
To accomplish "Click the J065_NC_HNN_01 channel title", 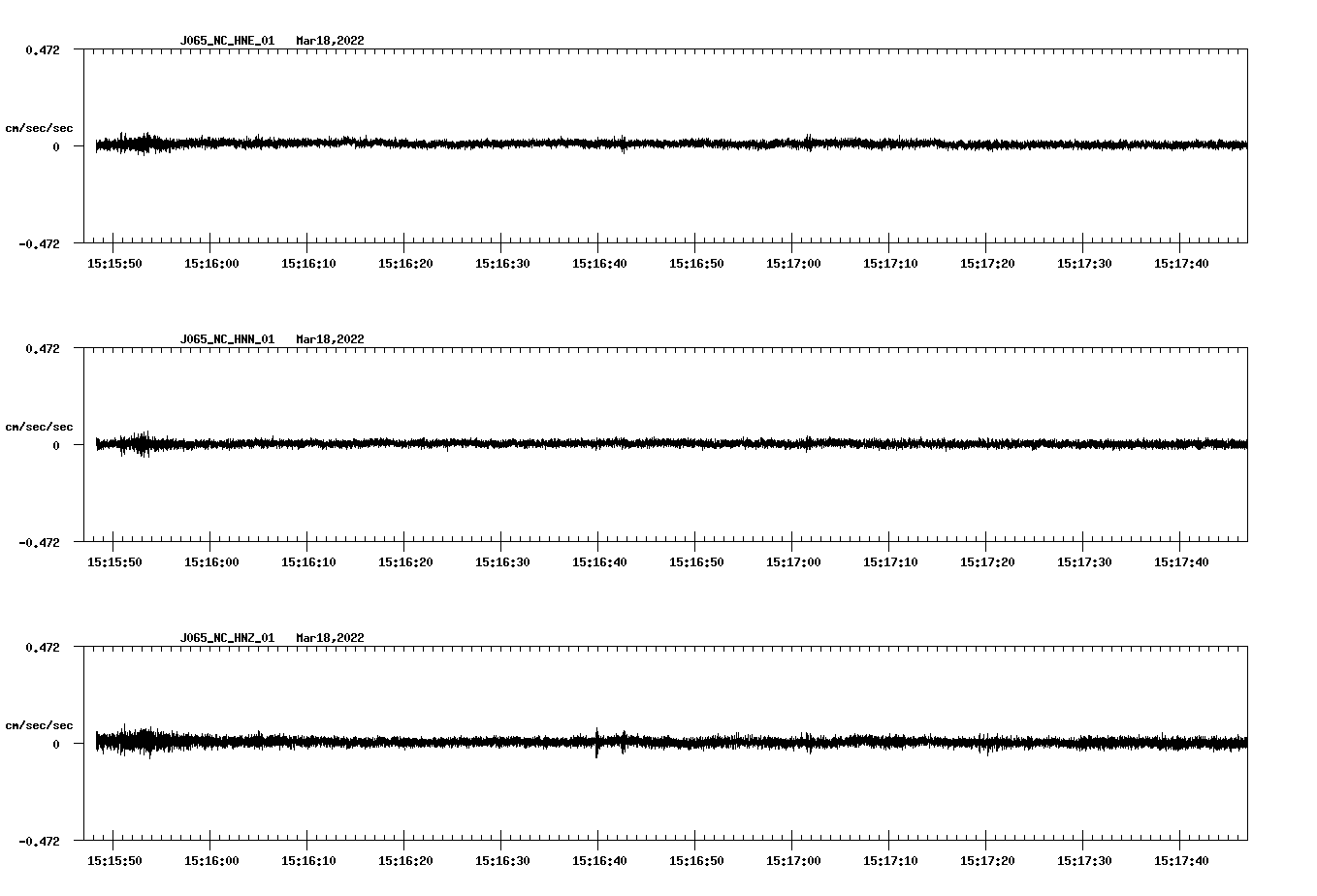I will [227, 339].
